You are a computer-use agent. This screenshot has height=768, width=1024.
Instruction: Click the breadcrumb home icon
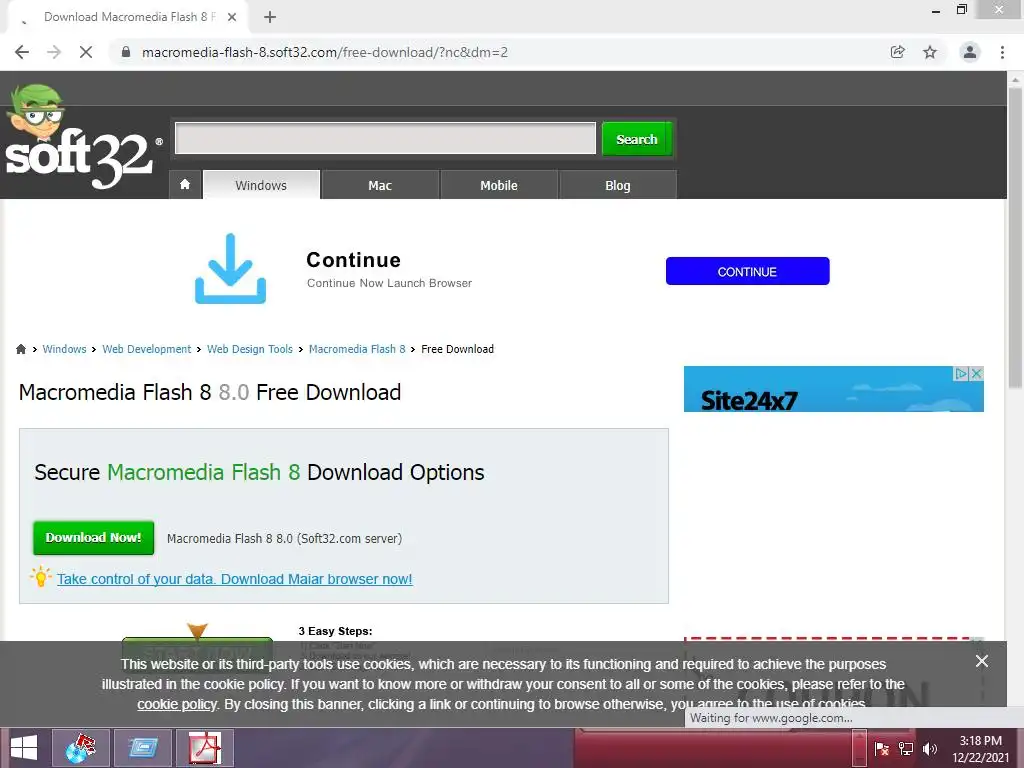tap(21, 349)
